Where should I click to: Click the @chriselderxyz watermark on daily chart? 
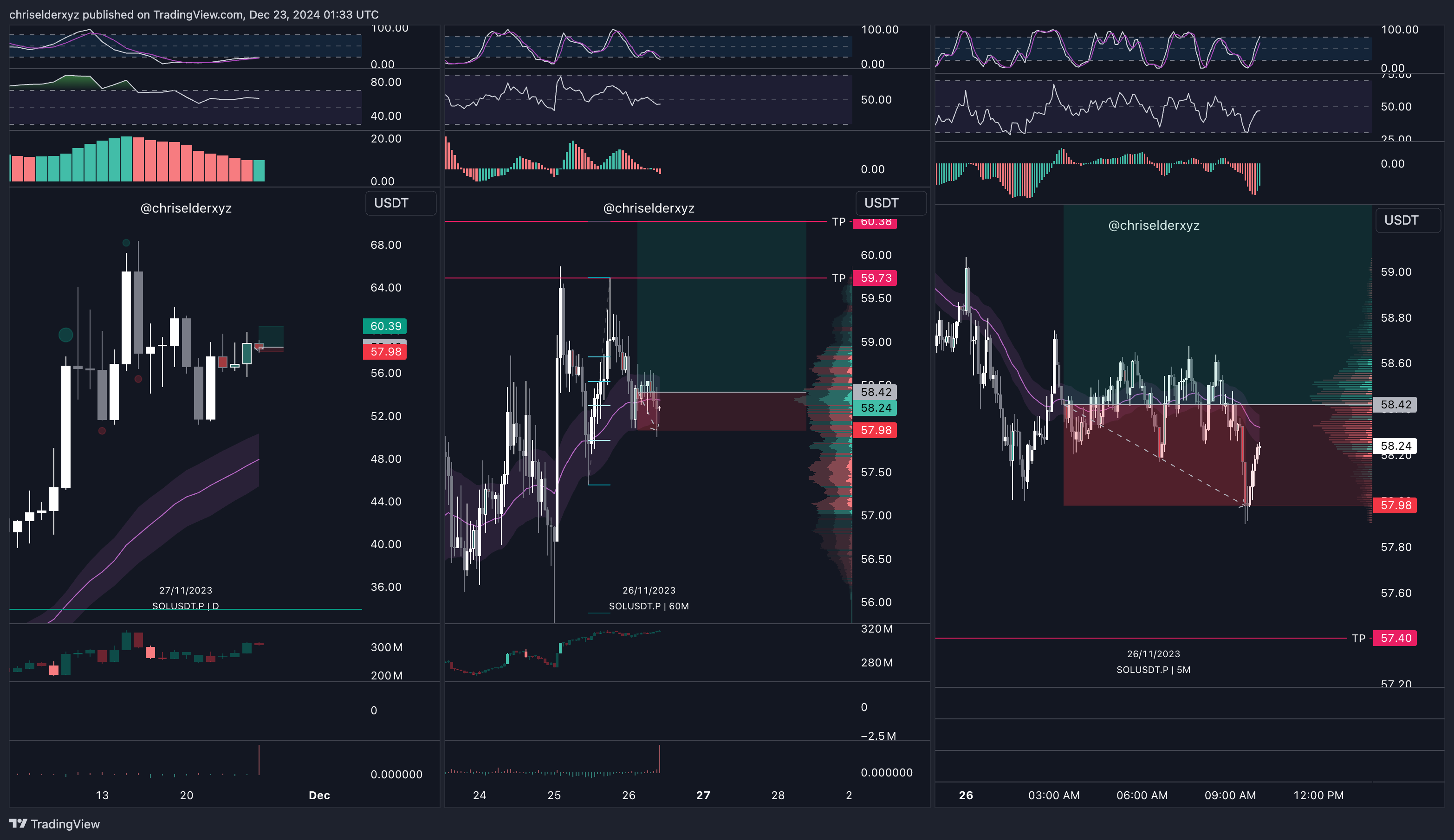pyautogui.click(x=186, y=208)
